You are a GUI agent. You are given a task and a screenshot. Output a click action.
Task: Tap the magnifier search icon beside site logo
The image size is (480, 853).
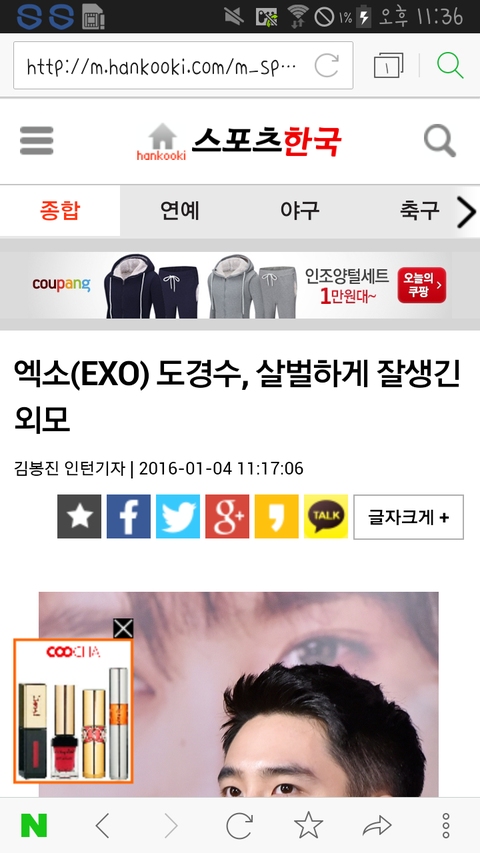(440, 141)
